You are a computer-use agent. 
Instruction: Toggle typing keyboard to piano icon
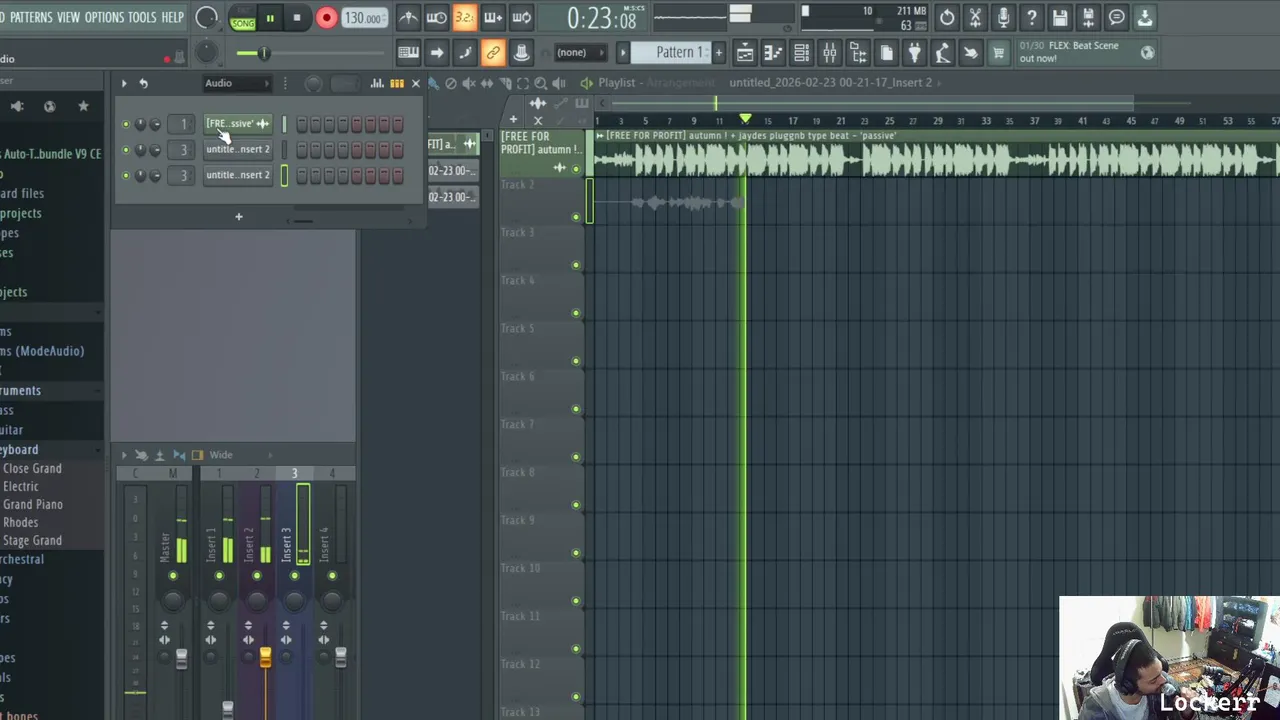(x=408, y=53)
